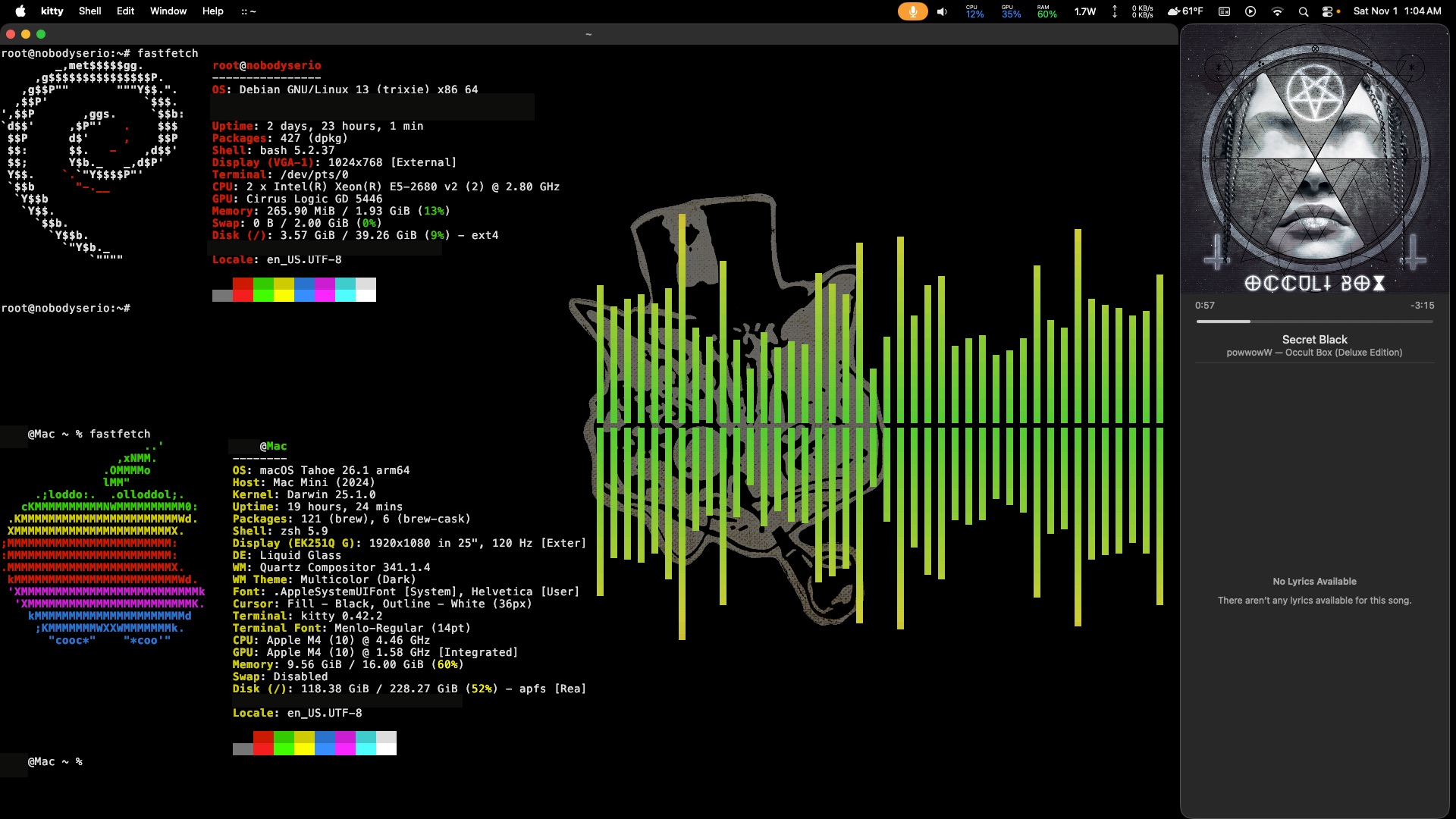This screenshot has height=819, width=1456.
Task: Open the sound volume menu bar icon
Action: coord(942,11)
